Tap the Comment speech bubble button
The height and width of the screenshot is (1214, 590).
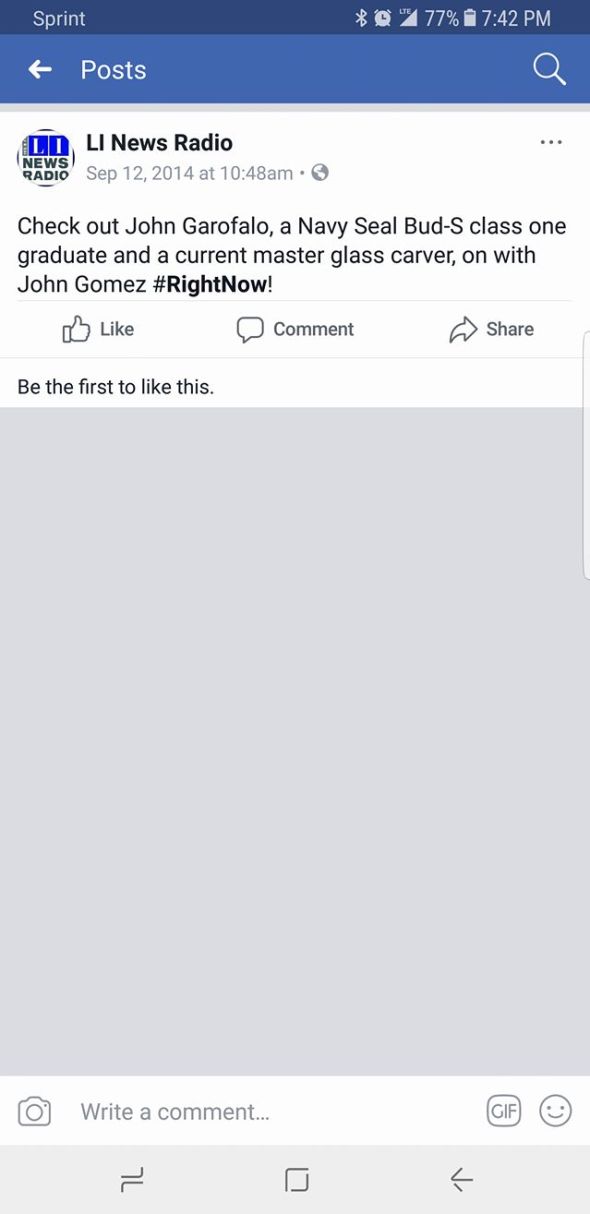295,329
